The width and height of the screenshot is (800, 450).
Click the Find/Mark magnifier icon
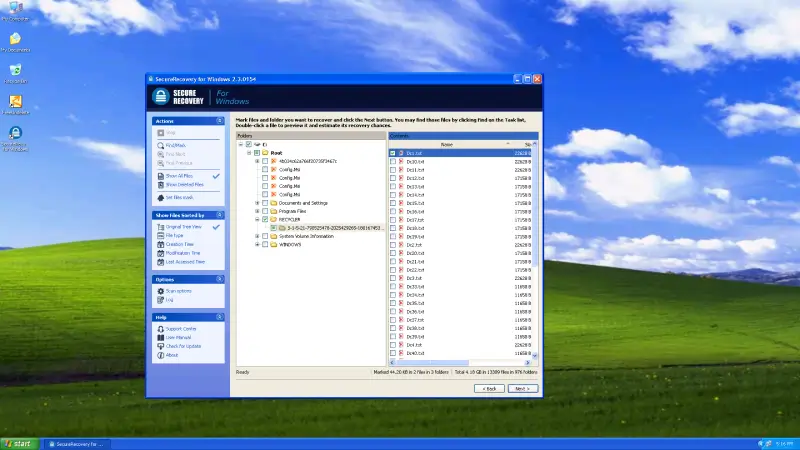coord(161,145)
